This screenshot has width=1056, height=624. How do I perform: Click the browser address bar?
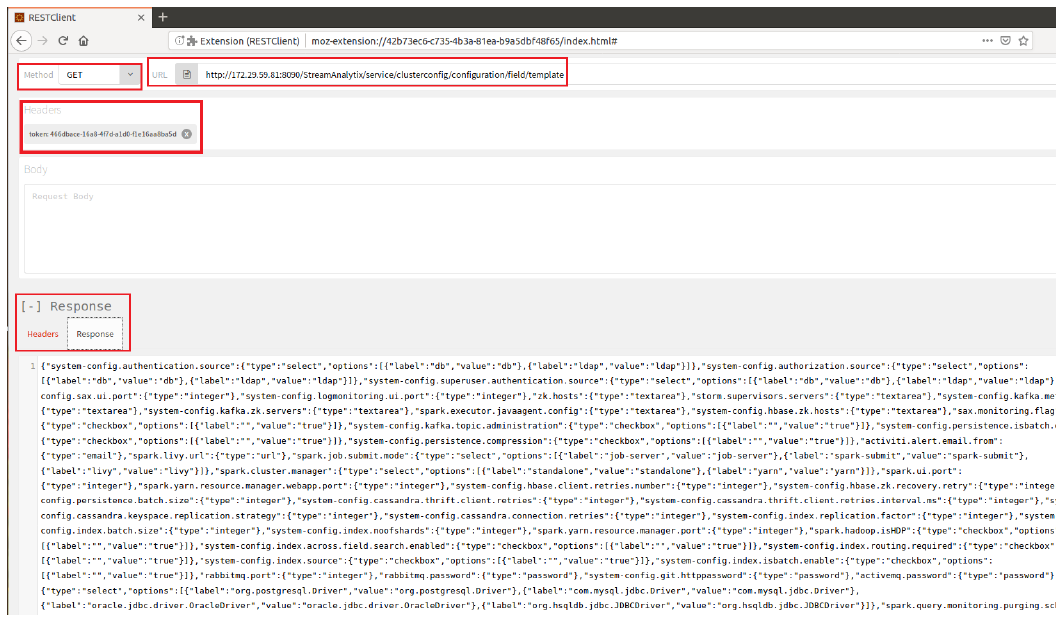pyautogui.click(x=700, y=41)
